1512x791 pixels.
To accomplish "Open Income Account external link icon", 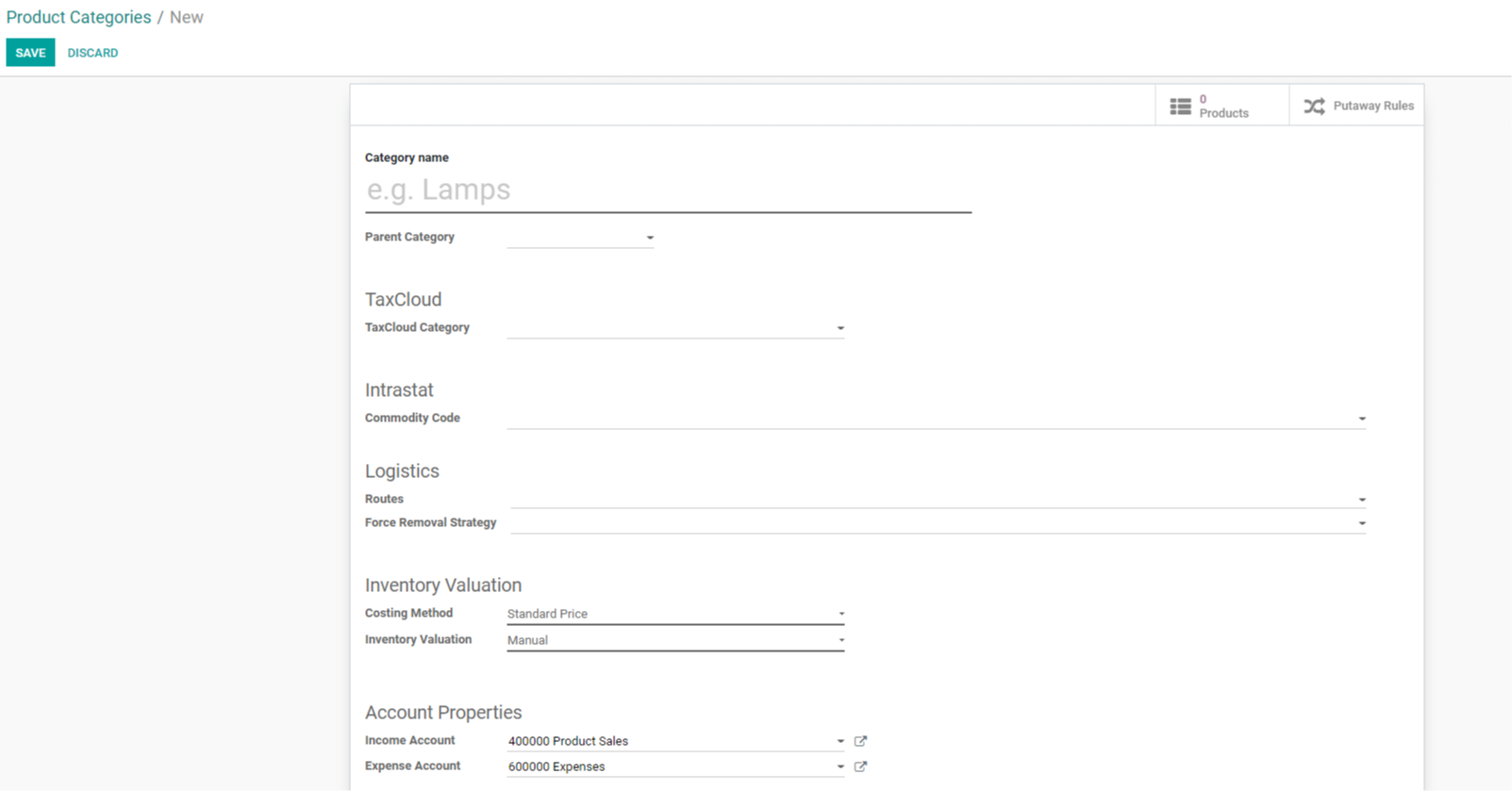I will pos(860,741).
